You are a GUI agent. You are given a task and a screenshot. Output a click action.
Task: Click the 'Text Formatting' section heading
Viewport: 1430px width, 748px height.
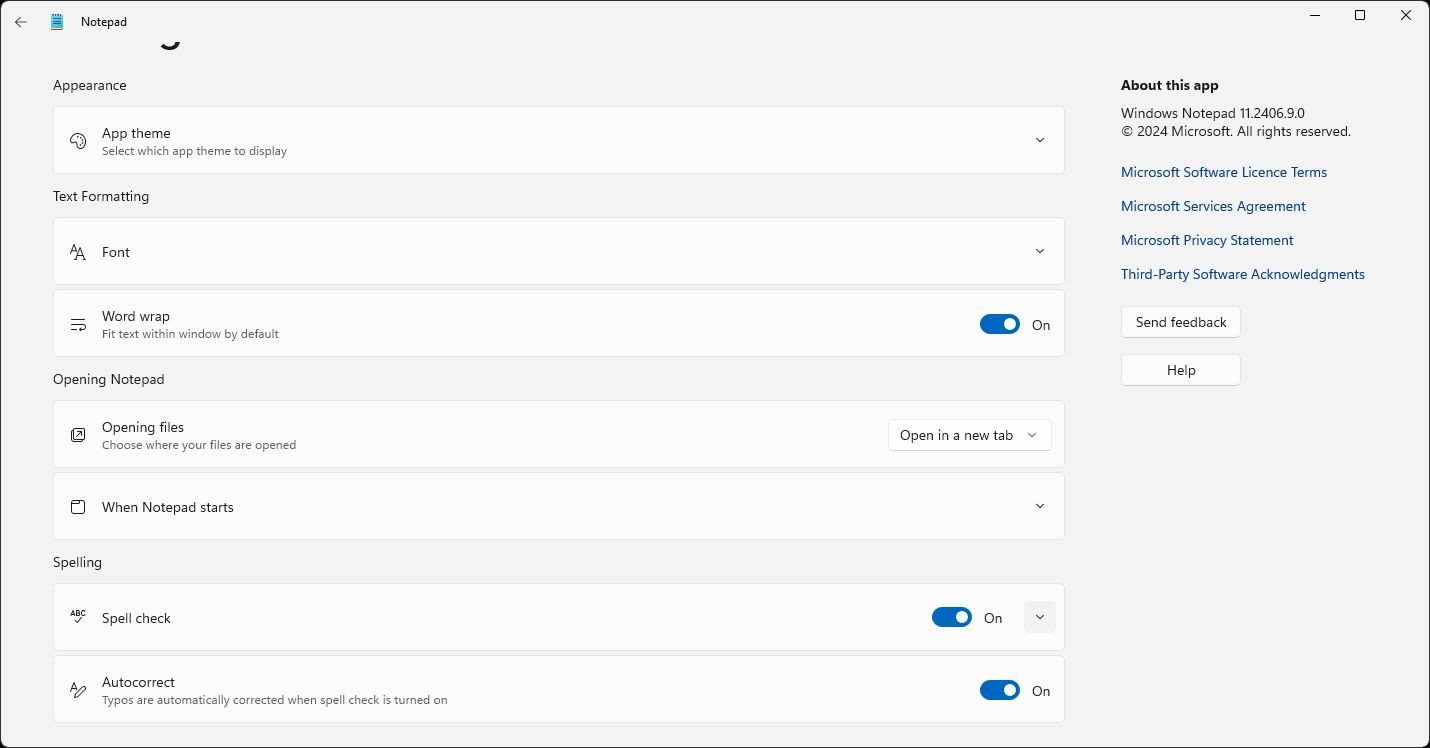[101, 196]
